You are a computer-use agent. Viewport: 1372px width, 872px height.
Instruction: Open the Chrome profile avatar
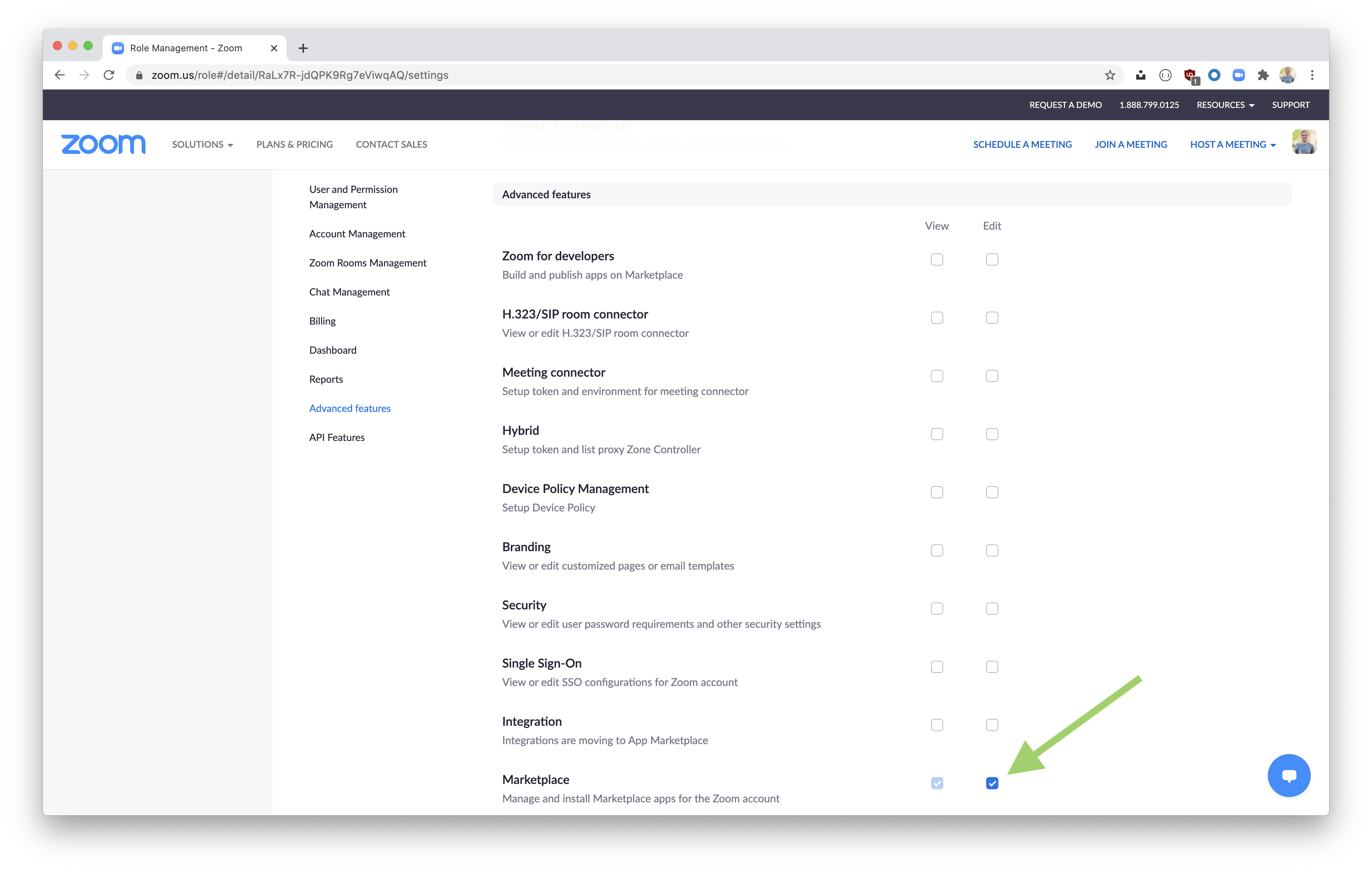click(x=1287, y=75)
